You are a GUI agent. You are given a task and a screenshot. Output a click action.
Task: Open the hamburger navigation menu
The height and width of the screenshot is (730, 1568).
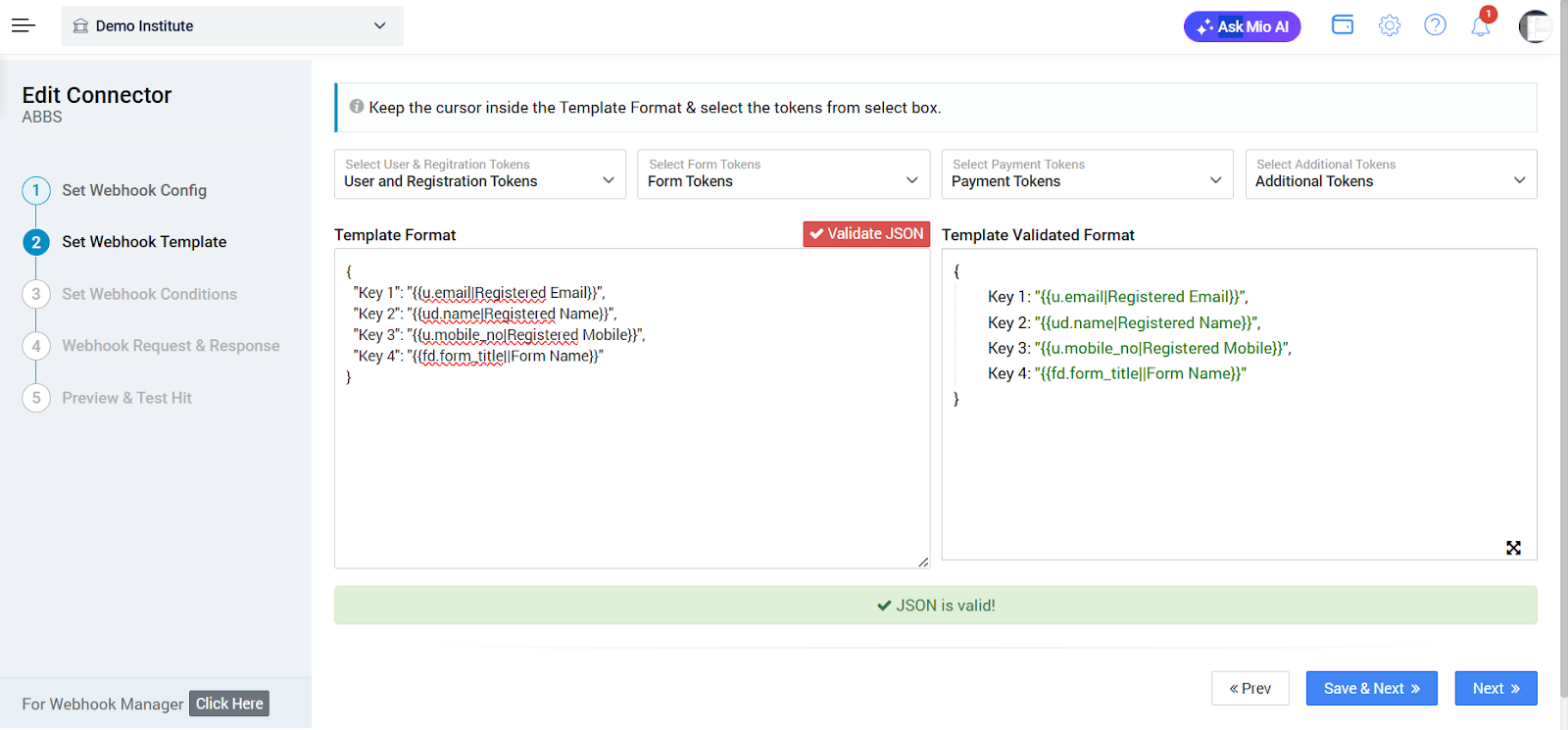tap(24, 26)
